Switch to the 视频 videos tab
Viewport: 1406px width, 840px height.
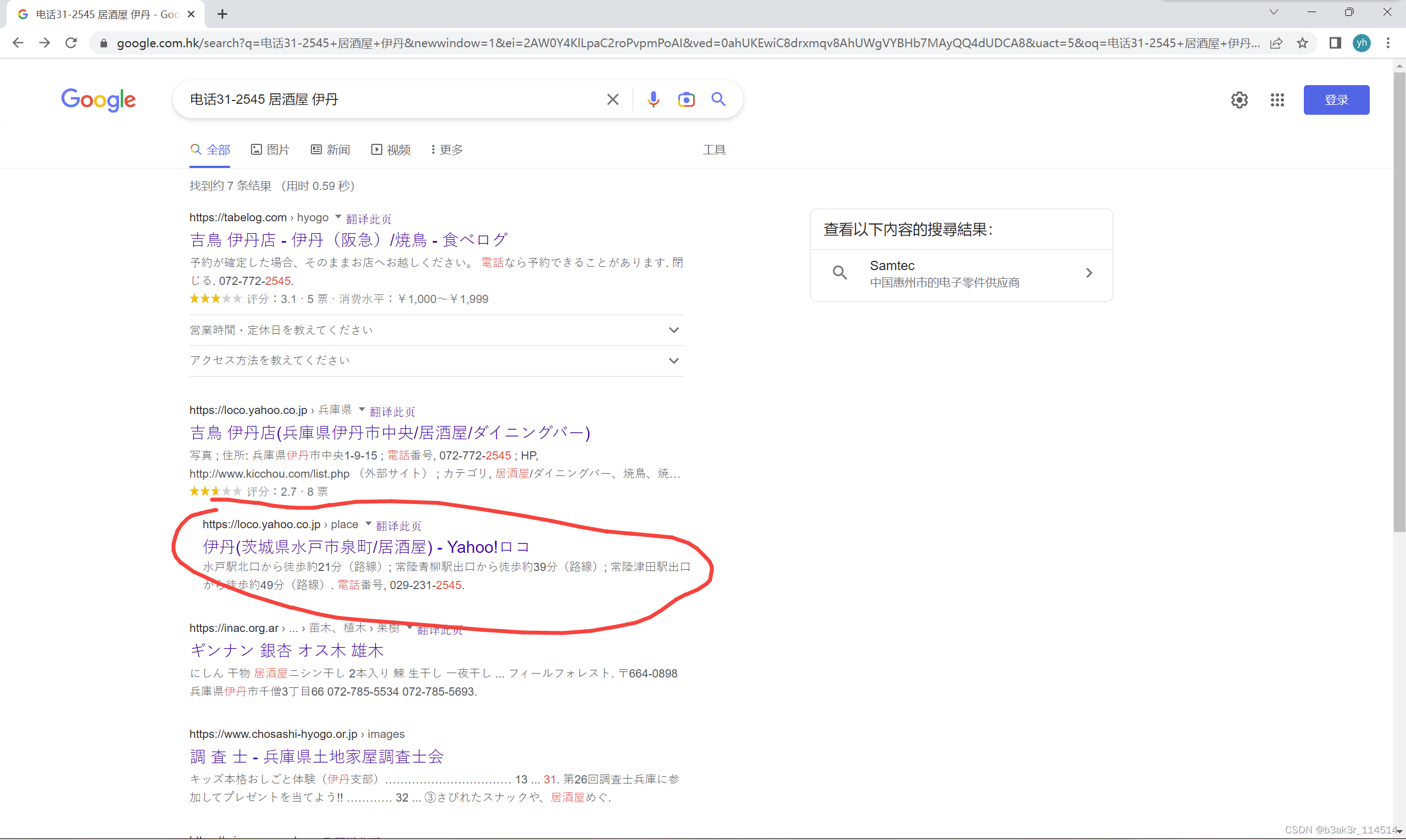390,149
